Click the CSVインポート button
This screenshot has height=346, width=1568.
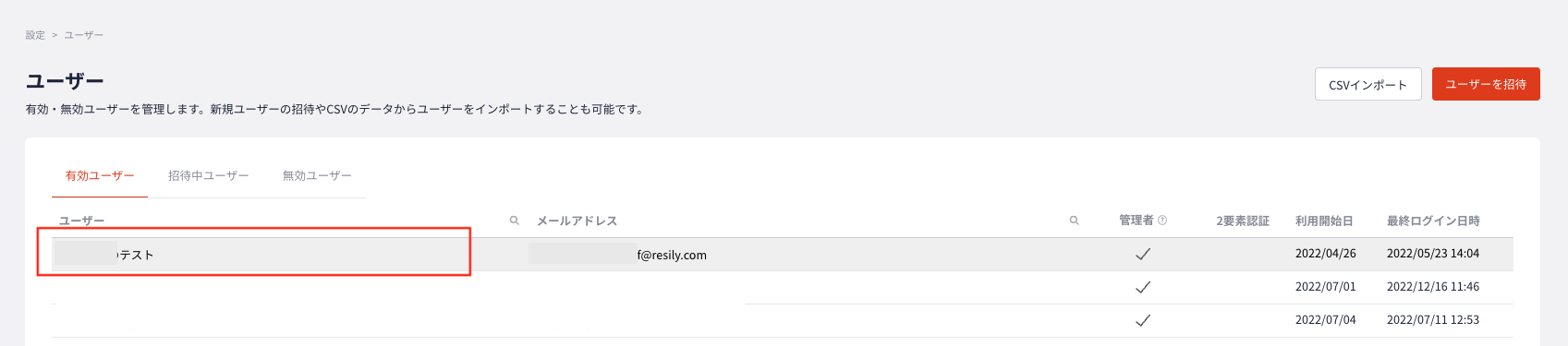[x=1367, y=84]
